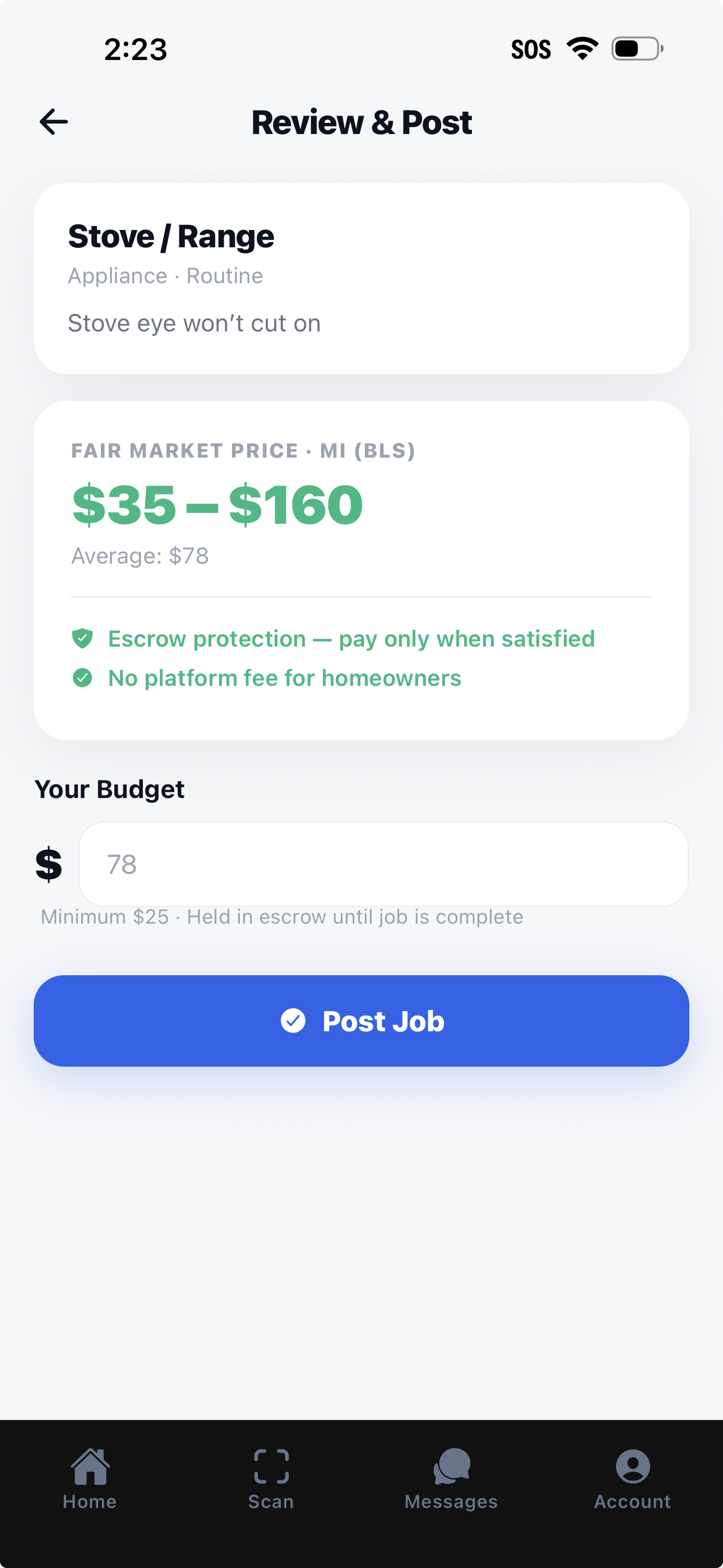Tap the Stove / Range job card
The width and height of the screenshot is (723, 1568).
361,278
